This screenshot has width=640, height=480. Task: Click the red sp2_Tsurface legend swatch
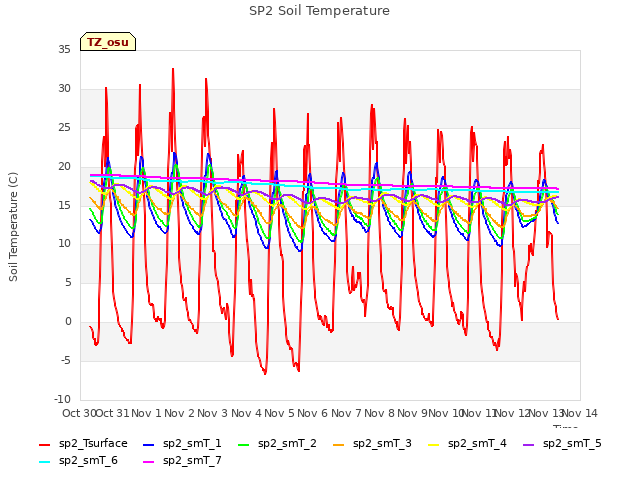[44, 444]
